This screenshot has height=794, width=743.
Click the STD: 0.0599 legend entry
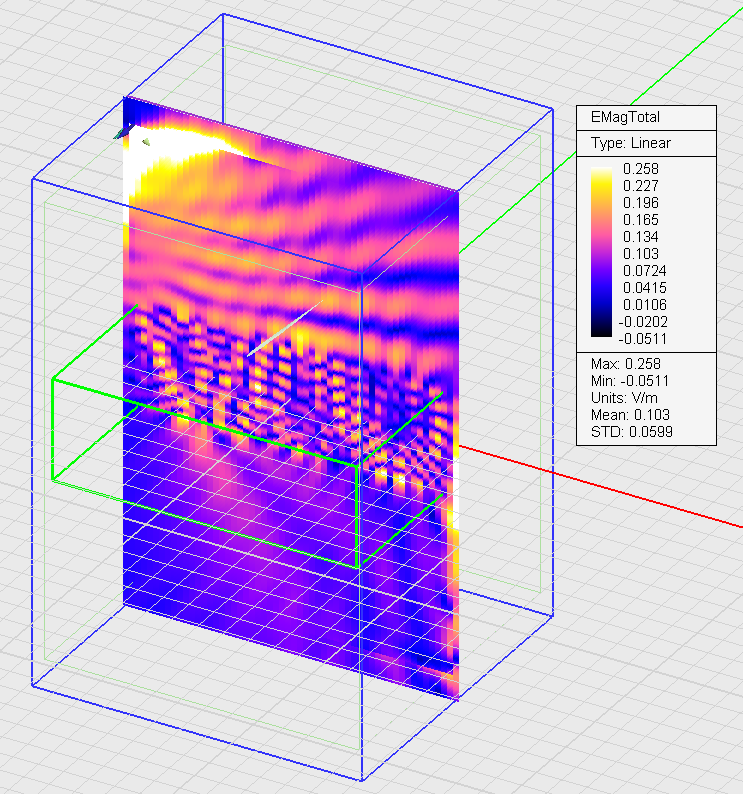(630, 431)
